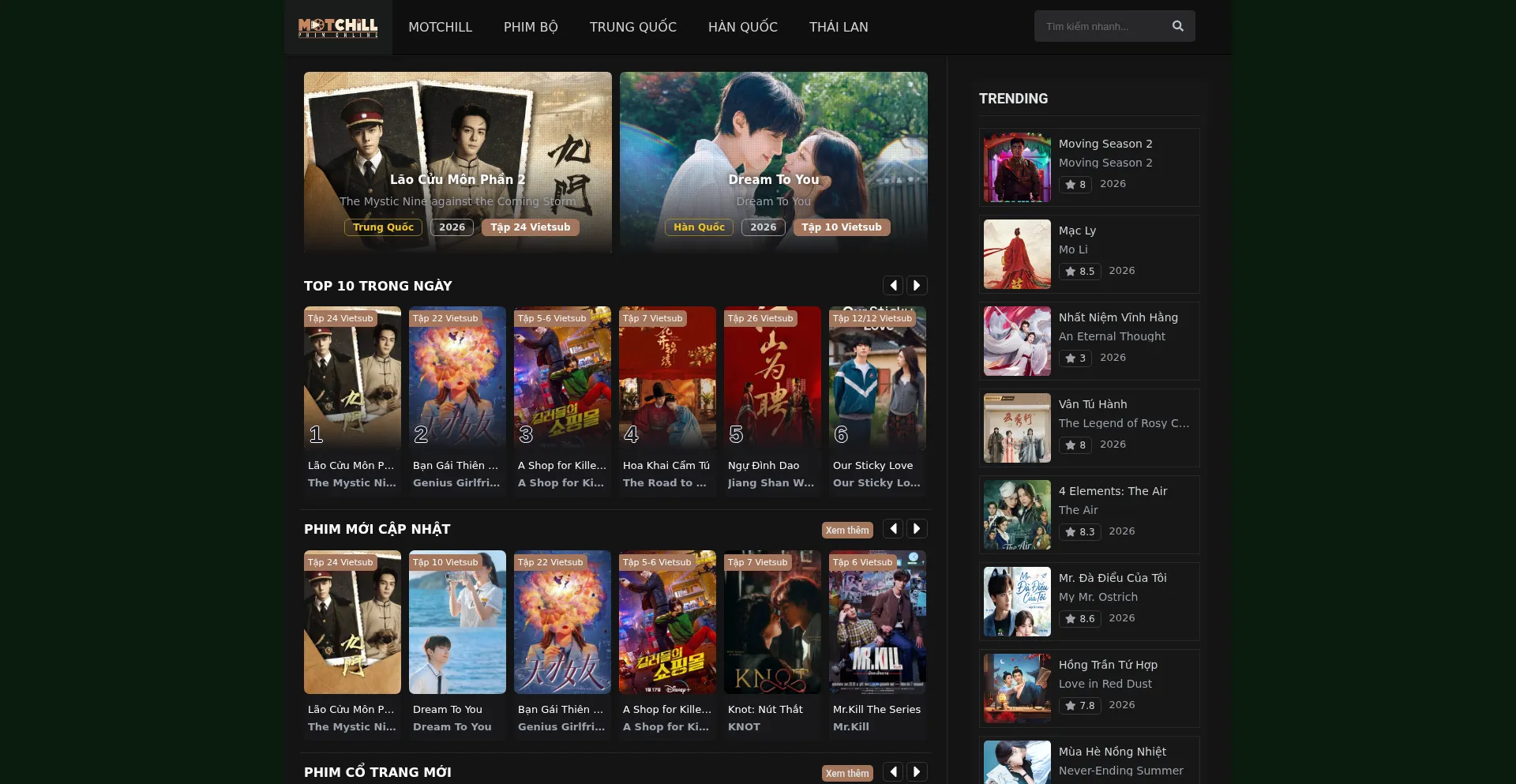The image size is (1516, 784).
Task: Click the Vân Tú Hành title link
Action: click(1093, 404)
